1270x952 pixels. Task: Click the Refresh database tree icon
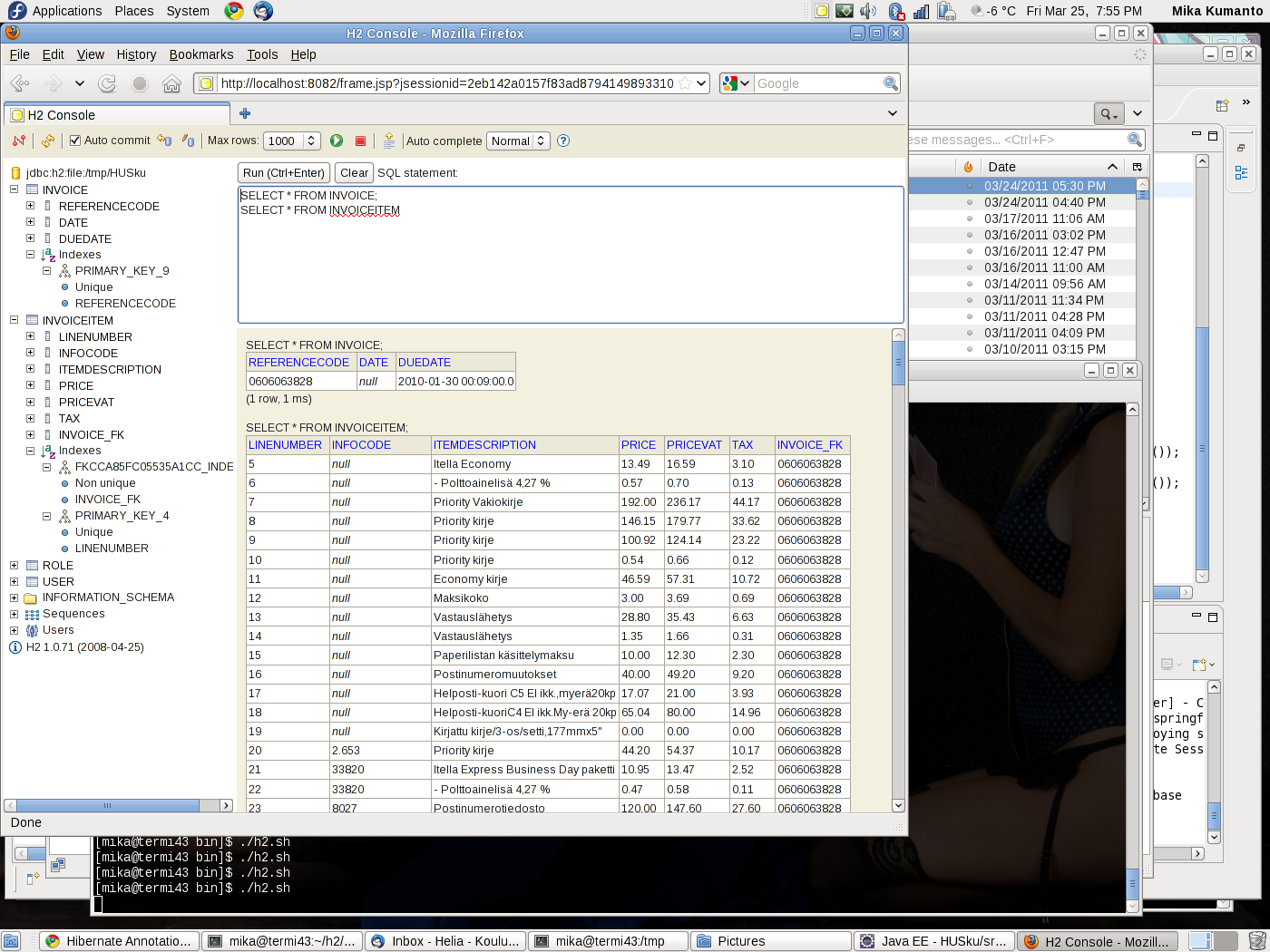(48, 141)
